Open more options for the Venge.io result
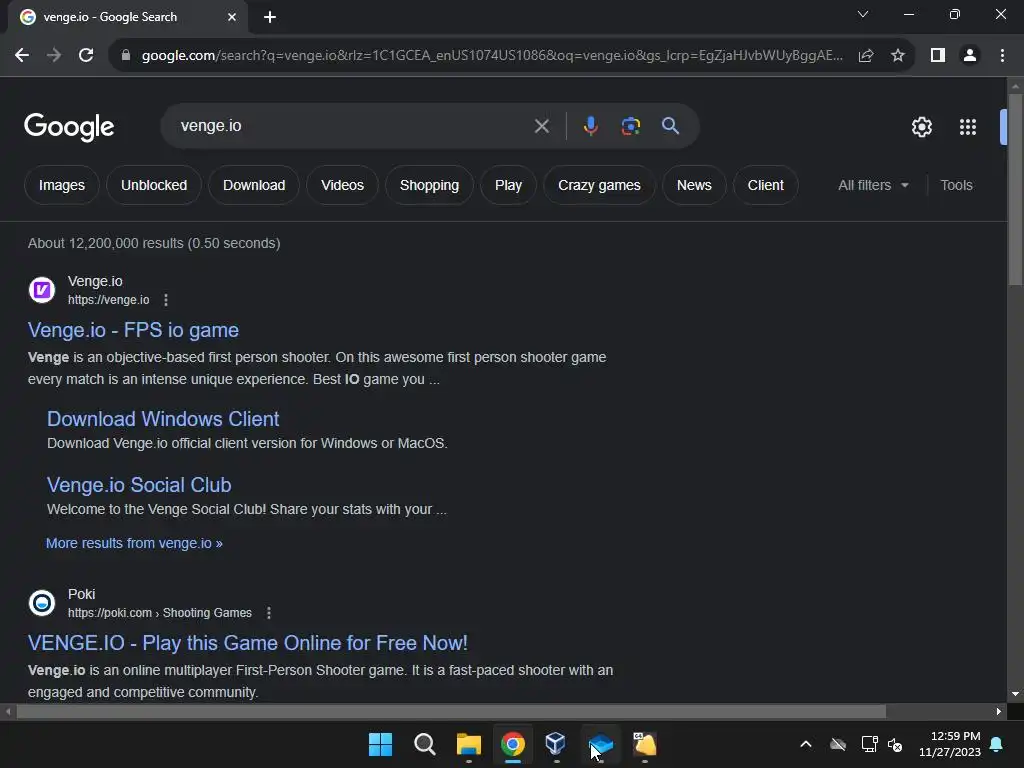 (166, 300)
